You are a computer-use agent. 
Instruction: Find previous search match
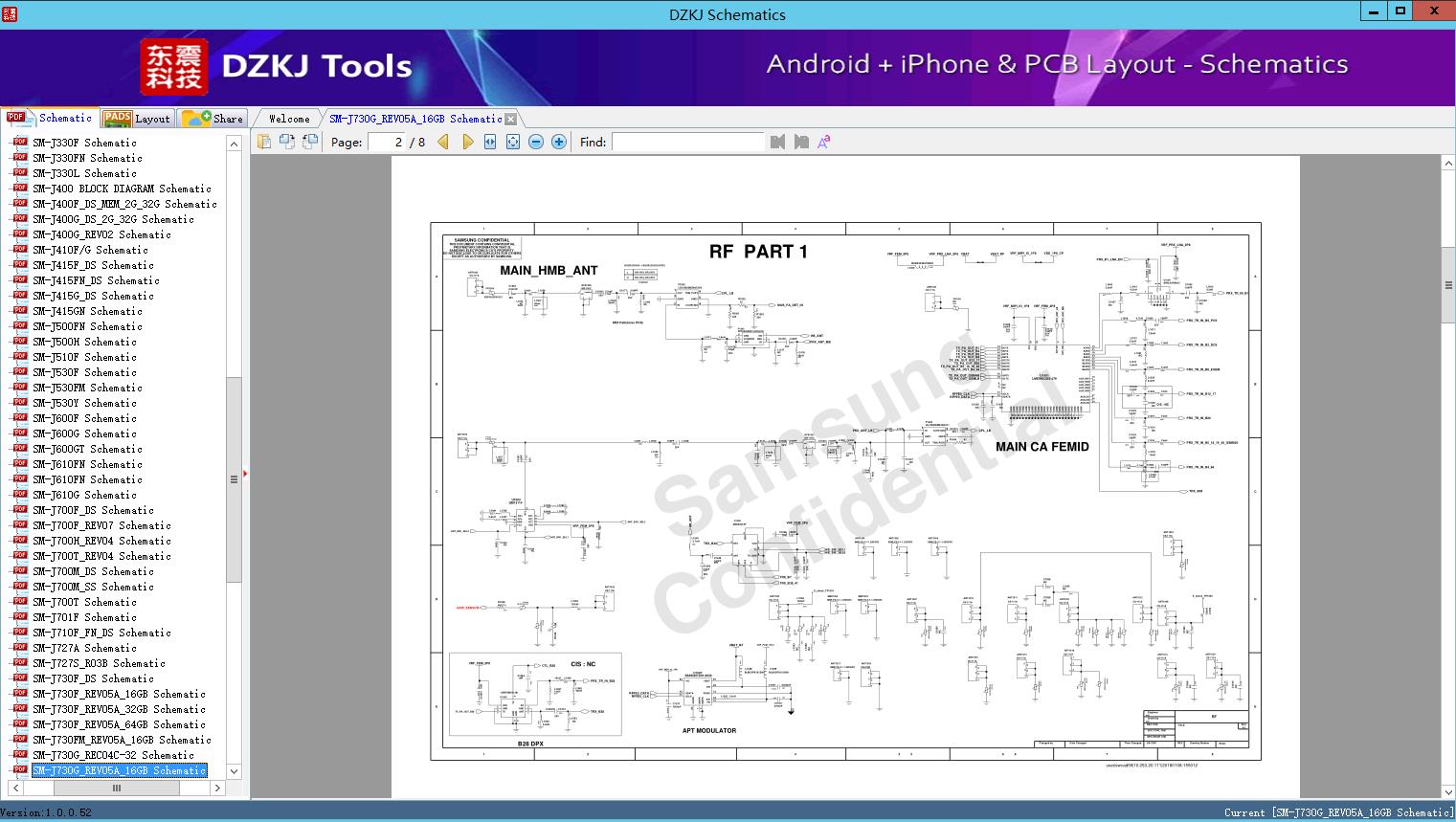pyautogui.click(x=777, y=142)
